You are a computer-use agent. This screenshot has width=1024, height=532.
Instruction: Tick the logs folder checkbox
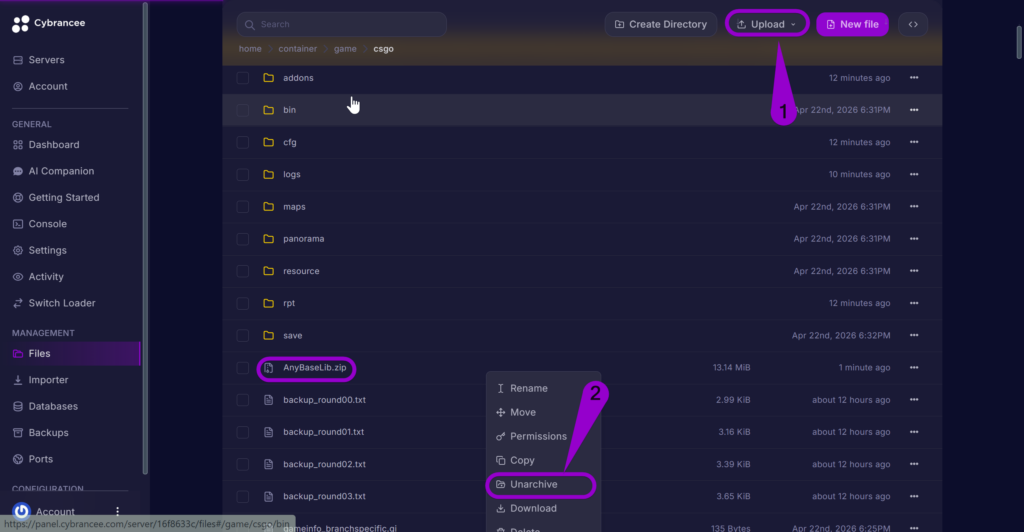(x=243, y=174)
